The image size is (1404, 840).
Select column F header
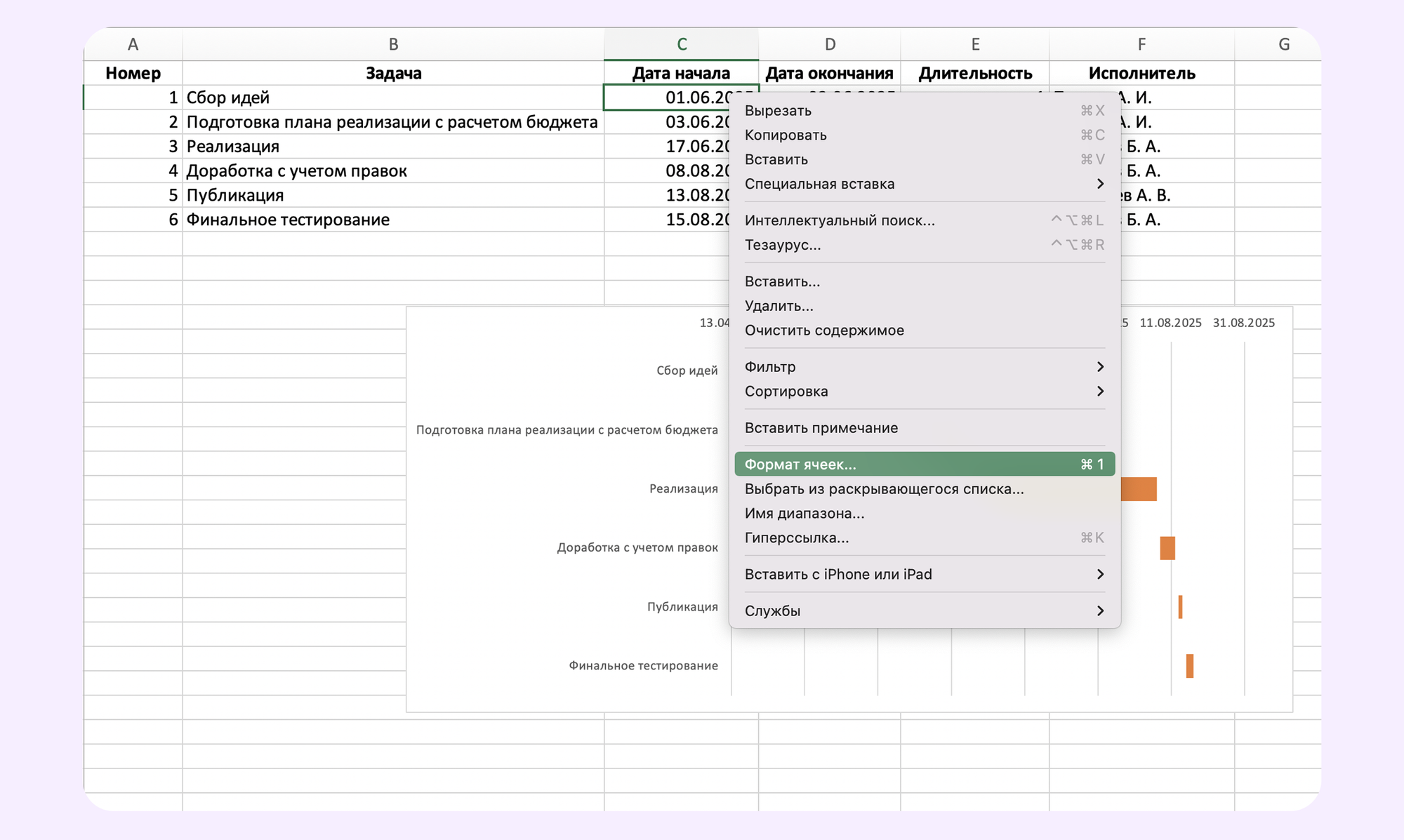point(1142,44)
